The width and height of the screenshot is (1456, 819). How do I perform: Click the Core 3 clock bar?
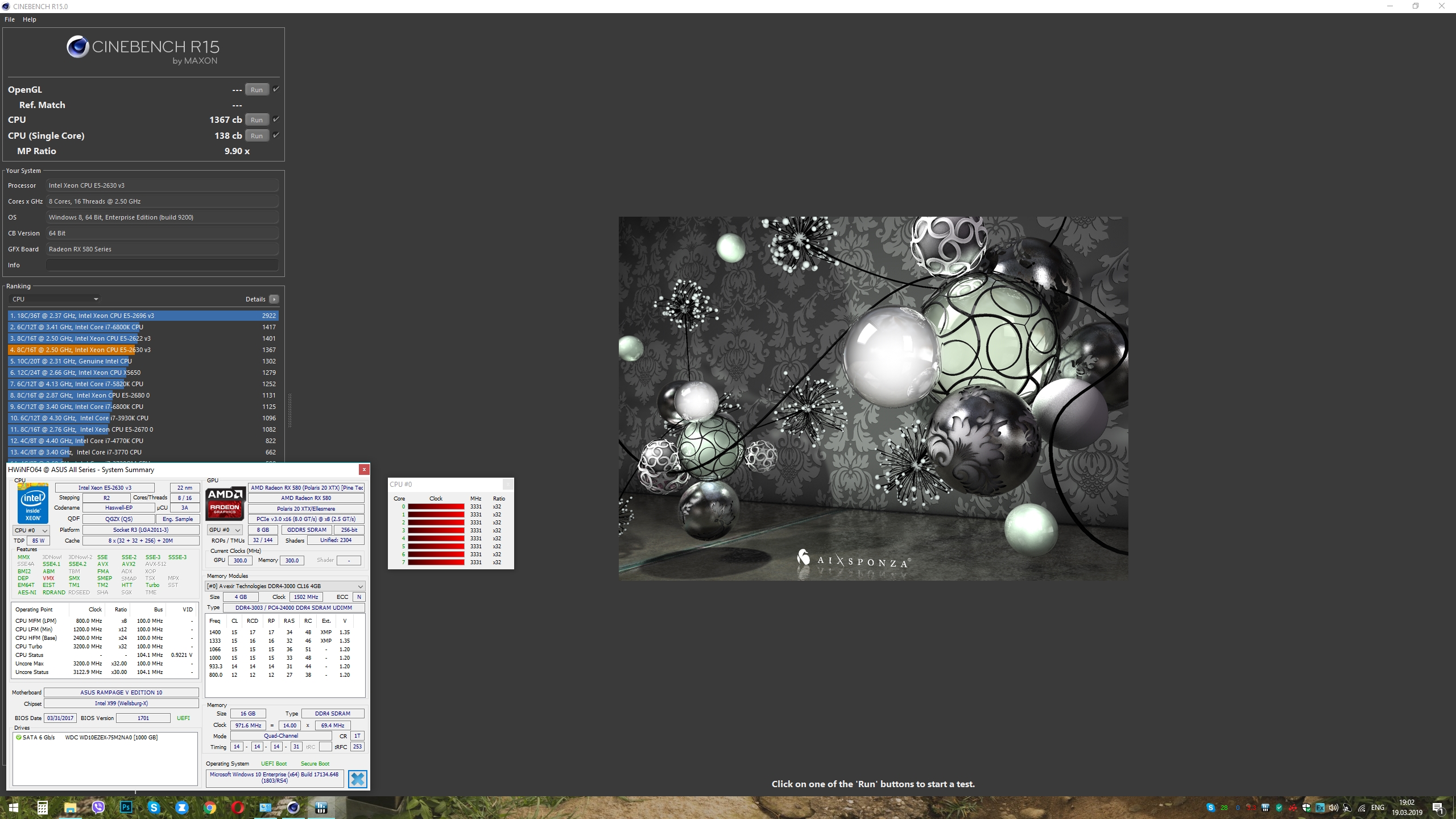[436, 531]
